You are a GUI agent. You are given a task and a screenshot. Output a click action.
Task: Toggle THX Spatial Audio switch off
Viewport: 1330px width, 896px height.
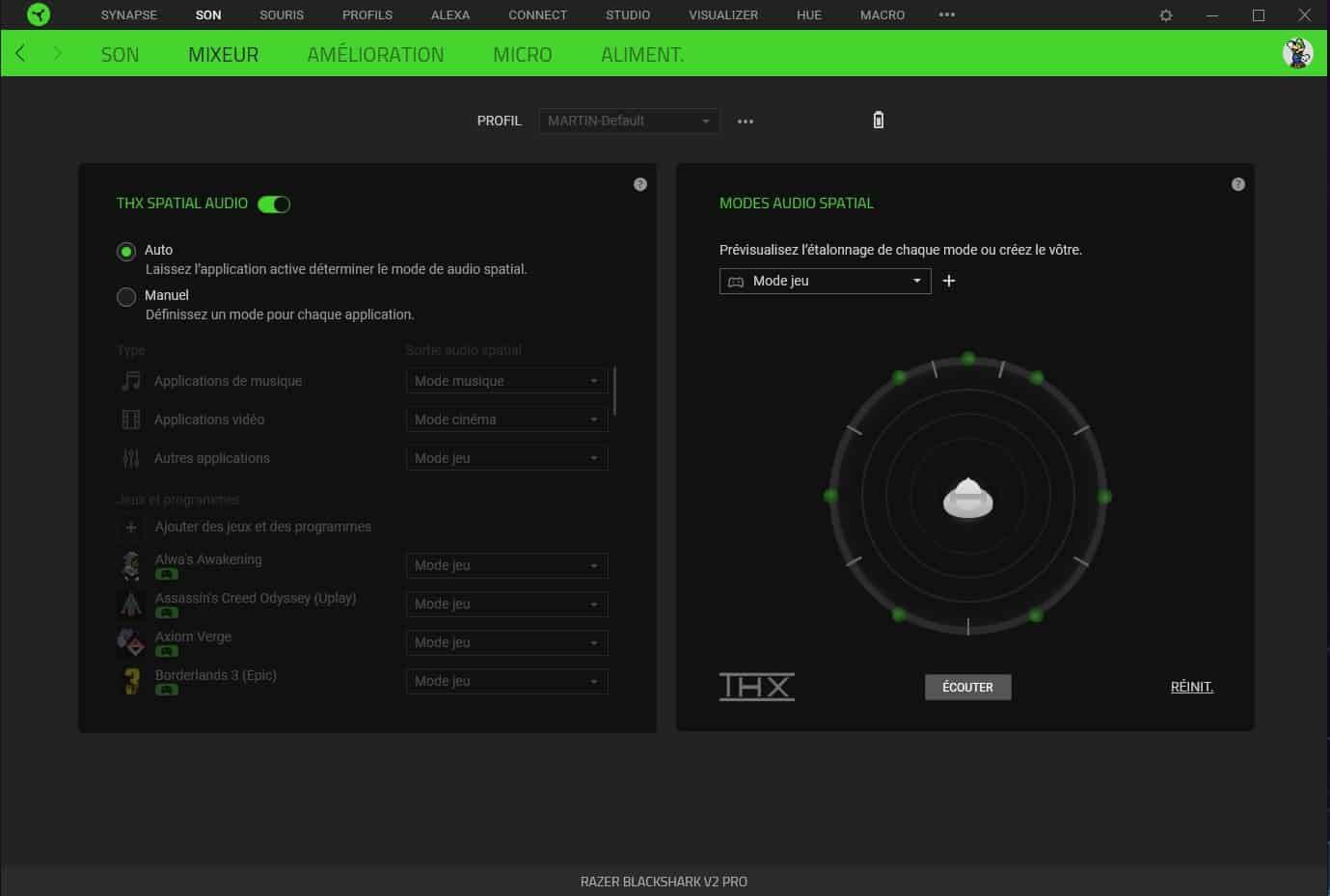pyautogui.click(x=274, y=204)
